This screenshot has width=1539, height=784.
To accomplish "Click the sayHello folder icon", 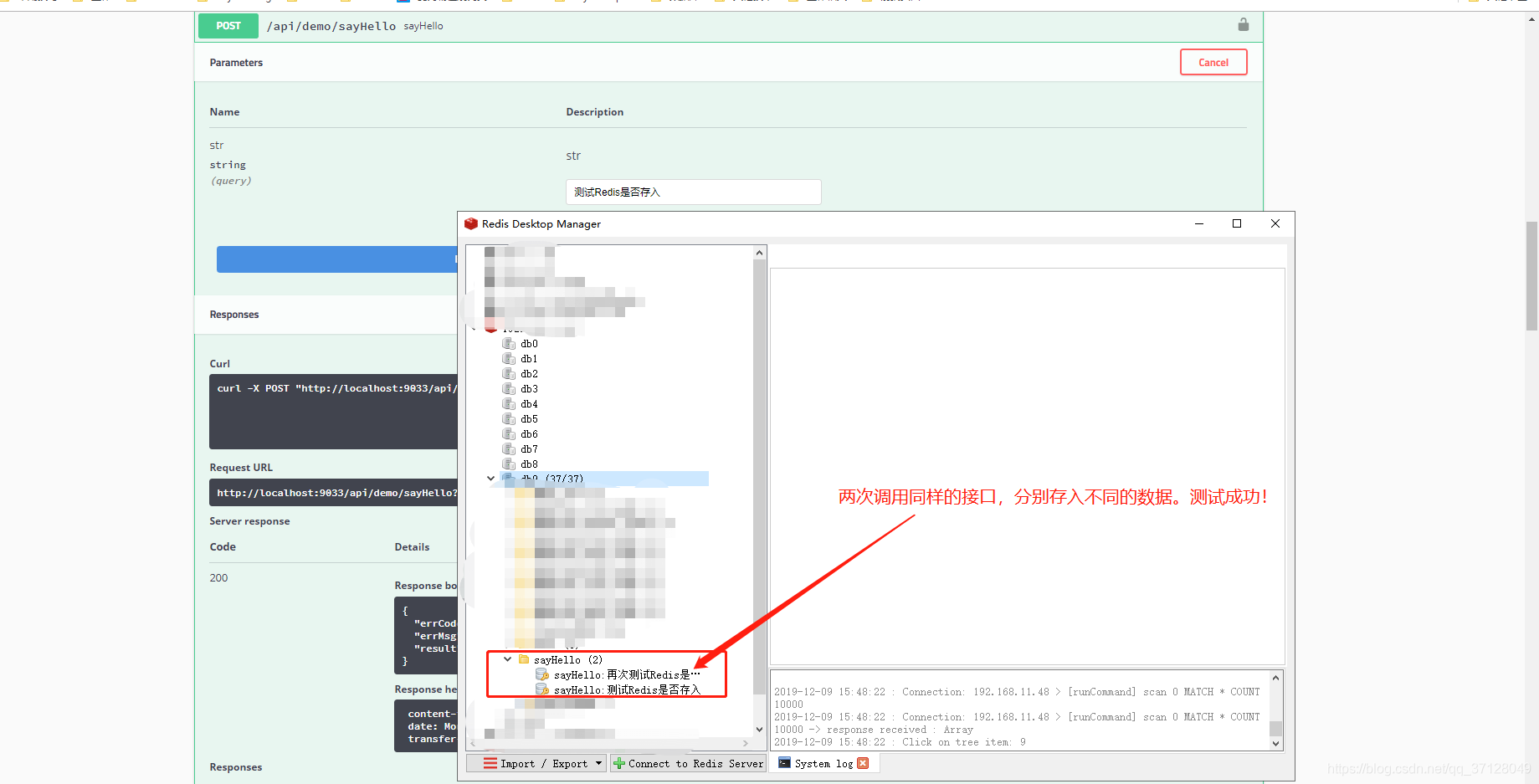I will (524, 659).
